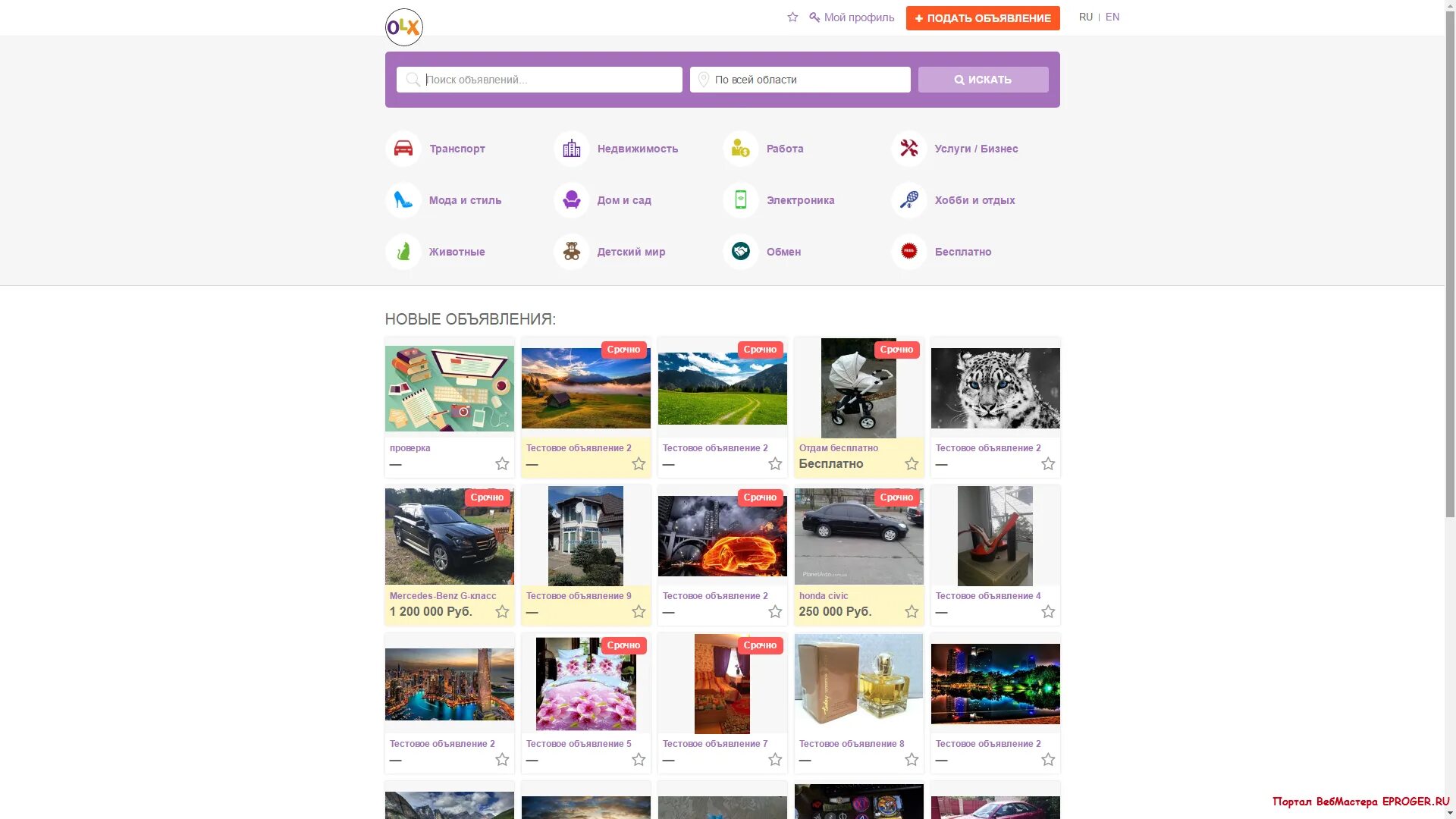
Task: Select the Работа category icon
Action: pyautogui.click(x=740, y=149)
